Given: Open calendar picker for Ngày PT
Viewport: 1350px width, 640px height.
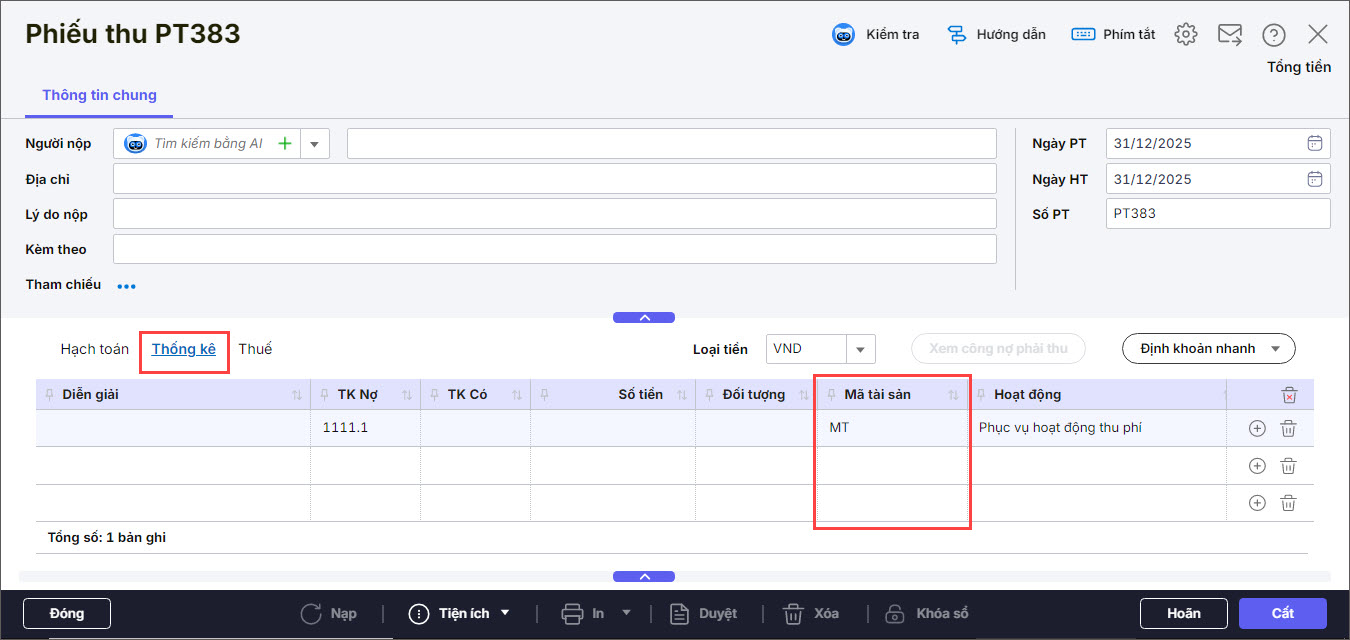Looking at the screenshot, I should [1315, 143].
